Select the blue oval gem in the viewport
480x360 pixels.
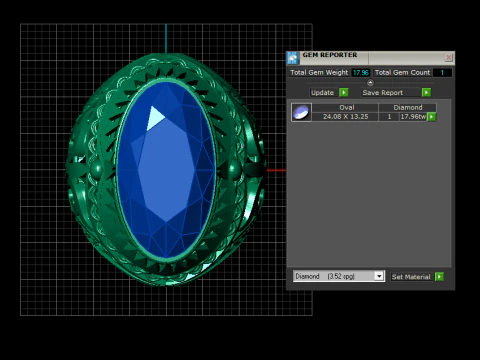[166, 169]
